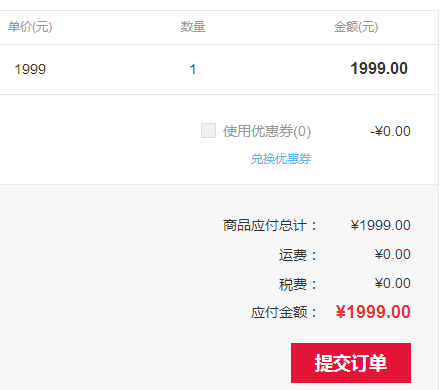The height and width of the screenshot is (390, 447).
Task: Click the 商品应付总计 value ¥1999.00
Action: pos(380,225)
